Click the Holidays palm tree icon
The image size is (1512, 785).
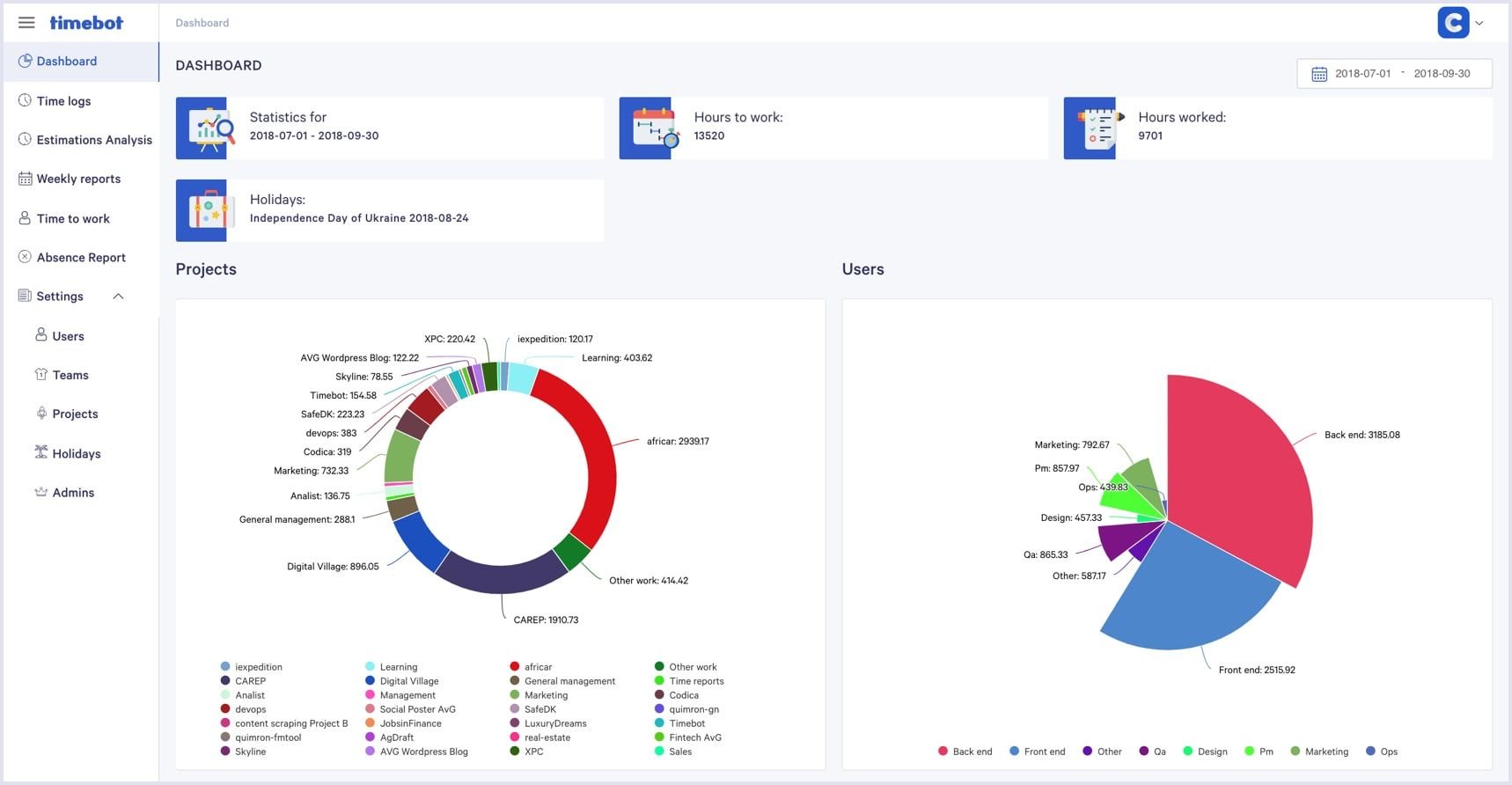pos(40,452)
